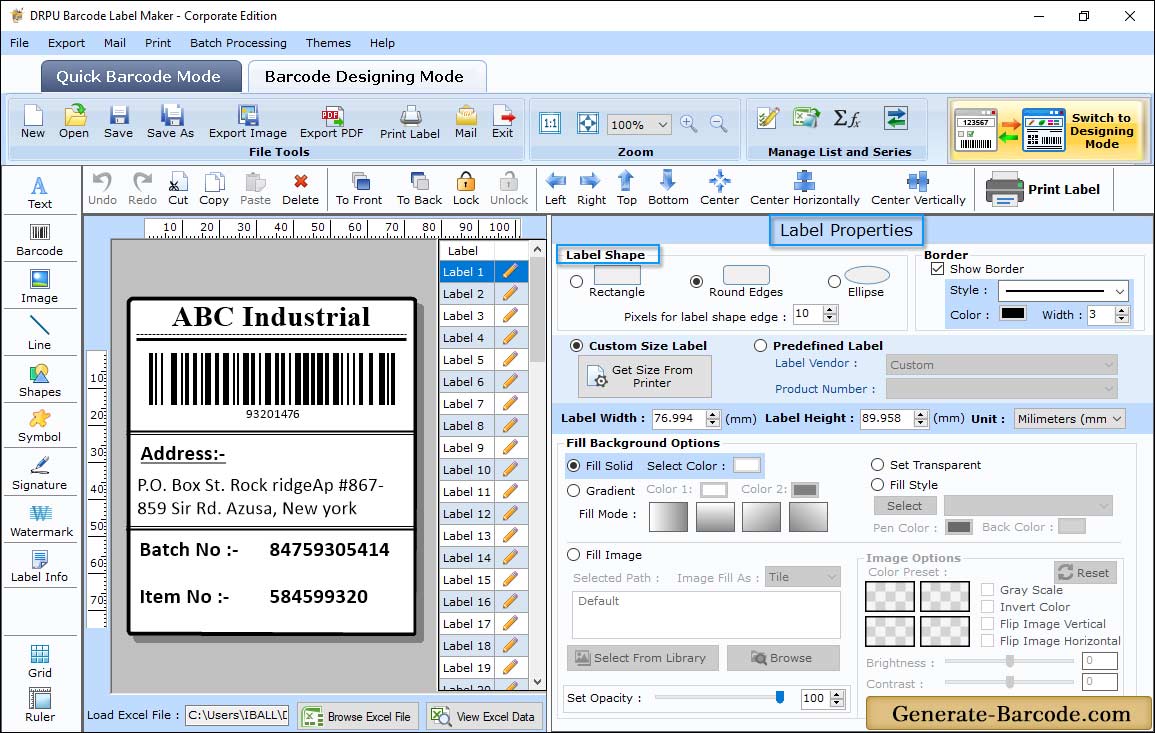Click Get Size From Printer button
The height and width of the screenshot is (733, 1155).
coord(645,376)
